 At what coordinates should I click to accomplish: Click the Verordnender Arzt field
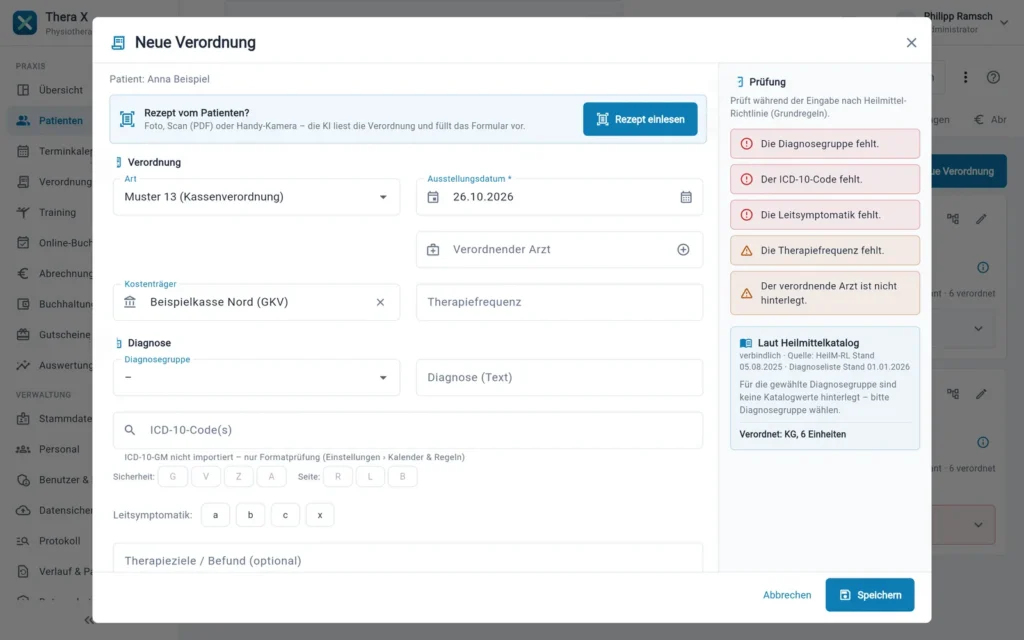[559, 249]
